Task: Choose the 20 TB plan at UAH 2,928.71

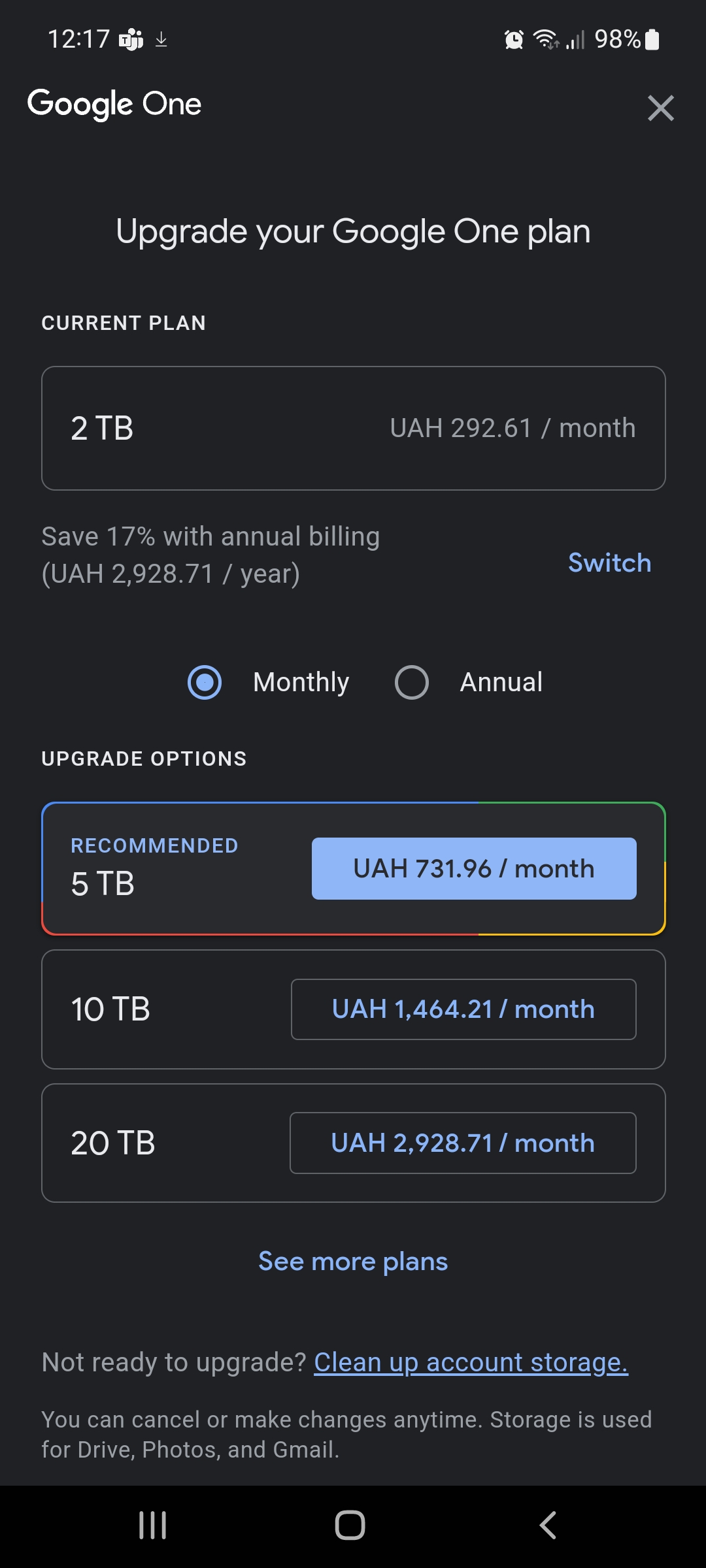Action: point(463,1143)
